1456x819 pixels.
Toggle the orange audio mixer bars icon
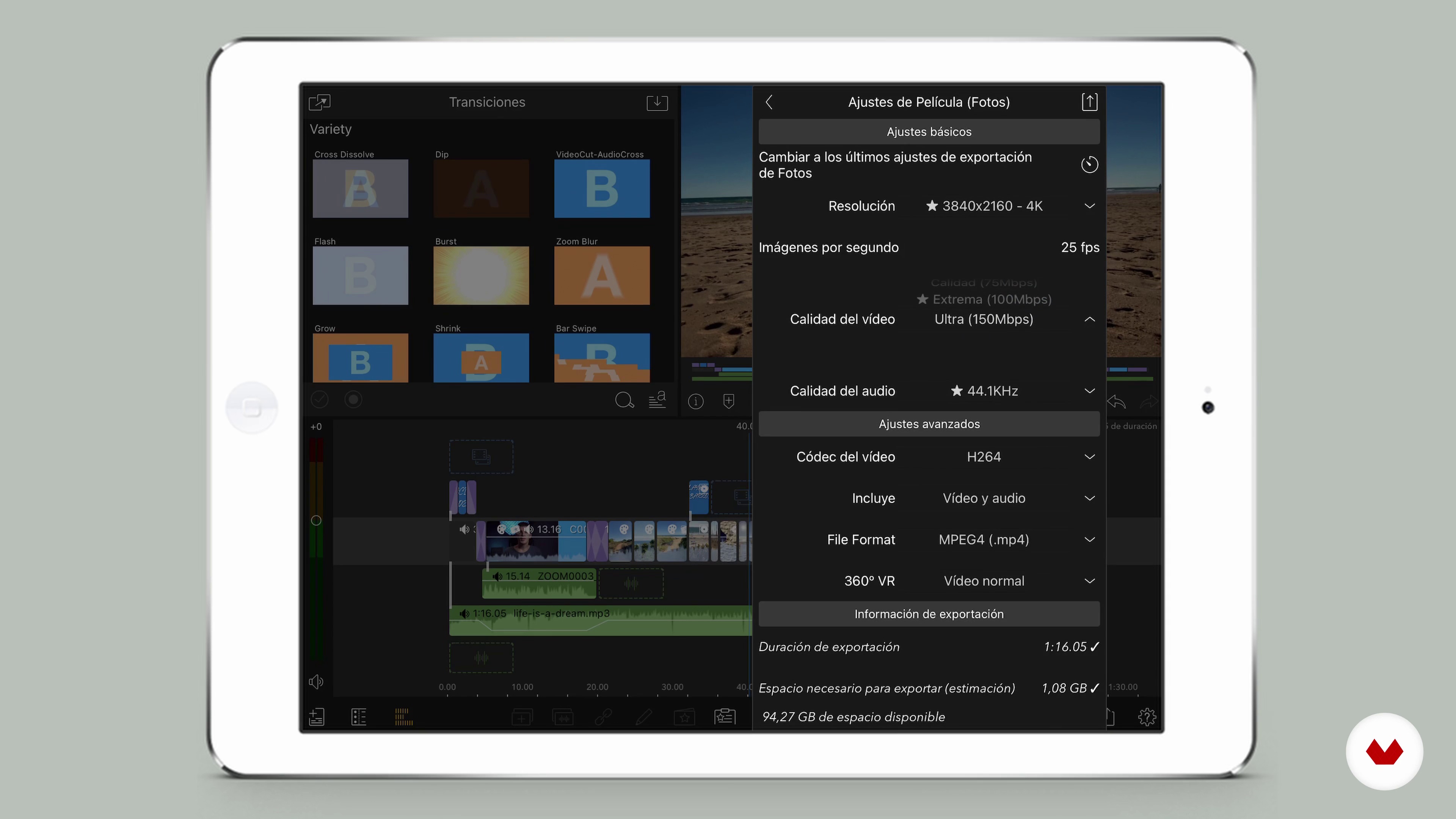click(x=403, y=717)
